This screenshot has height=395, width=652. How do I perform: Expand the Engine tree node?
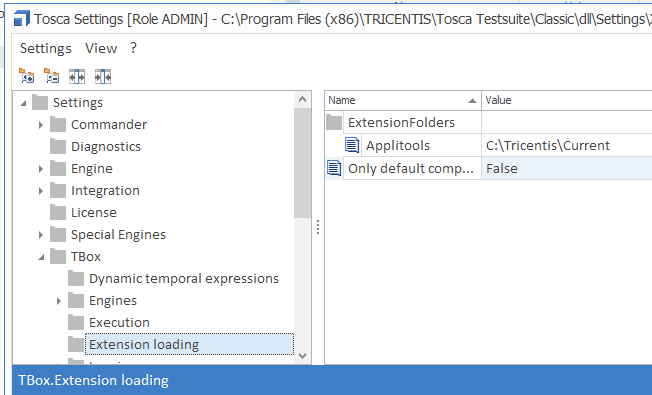(x=40, y=168)
